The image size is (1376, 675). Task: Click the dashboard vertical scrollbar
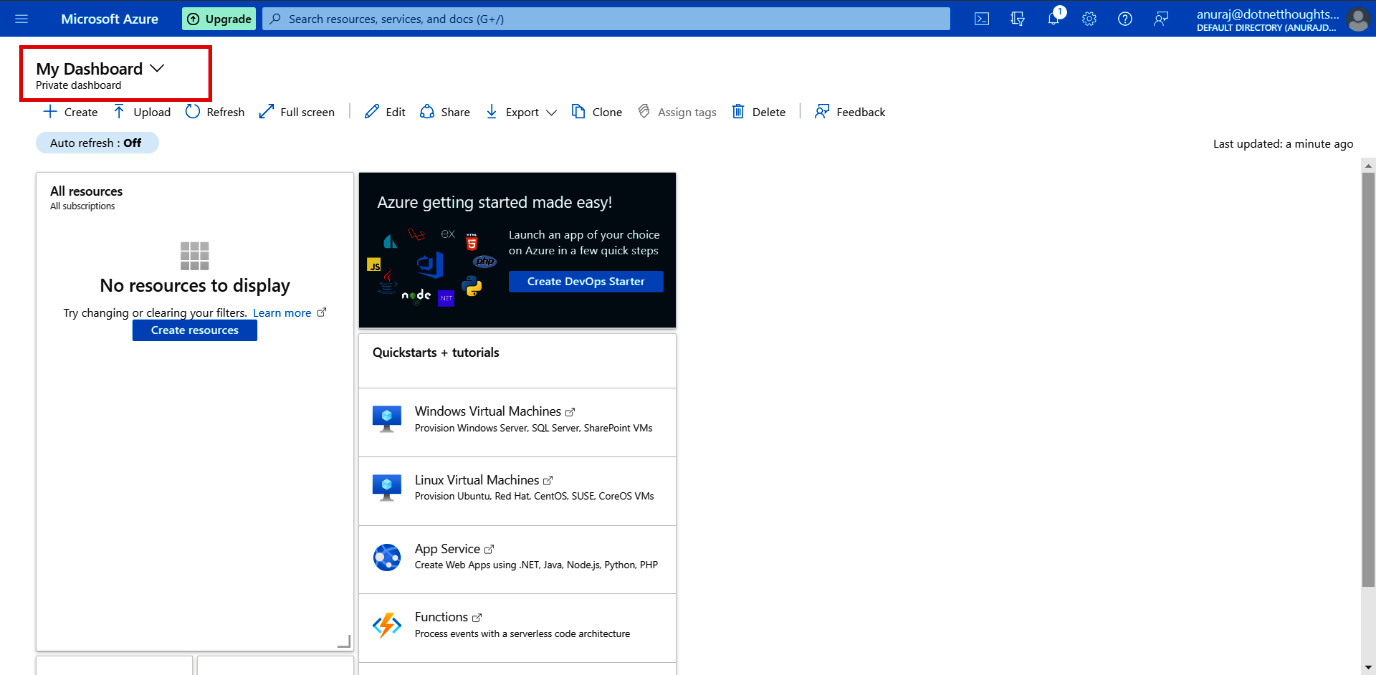point(1368,380)
